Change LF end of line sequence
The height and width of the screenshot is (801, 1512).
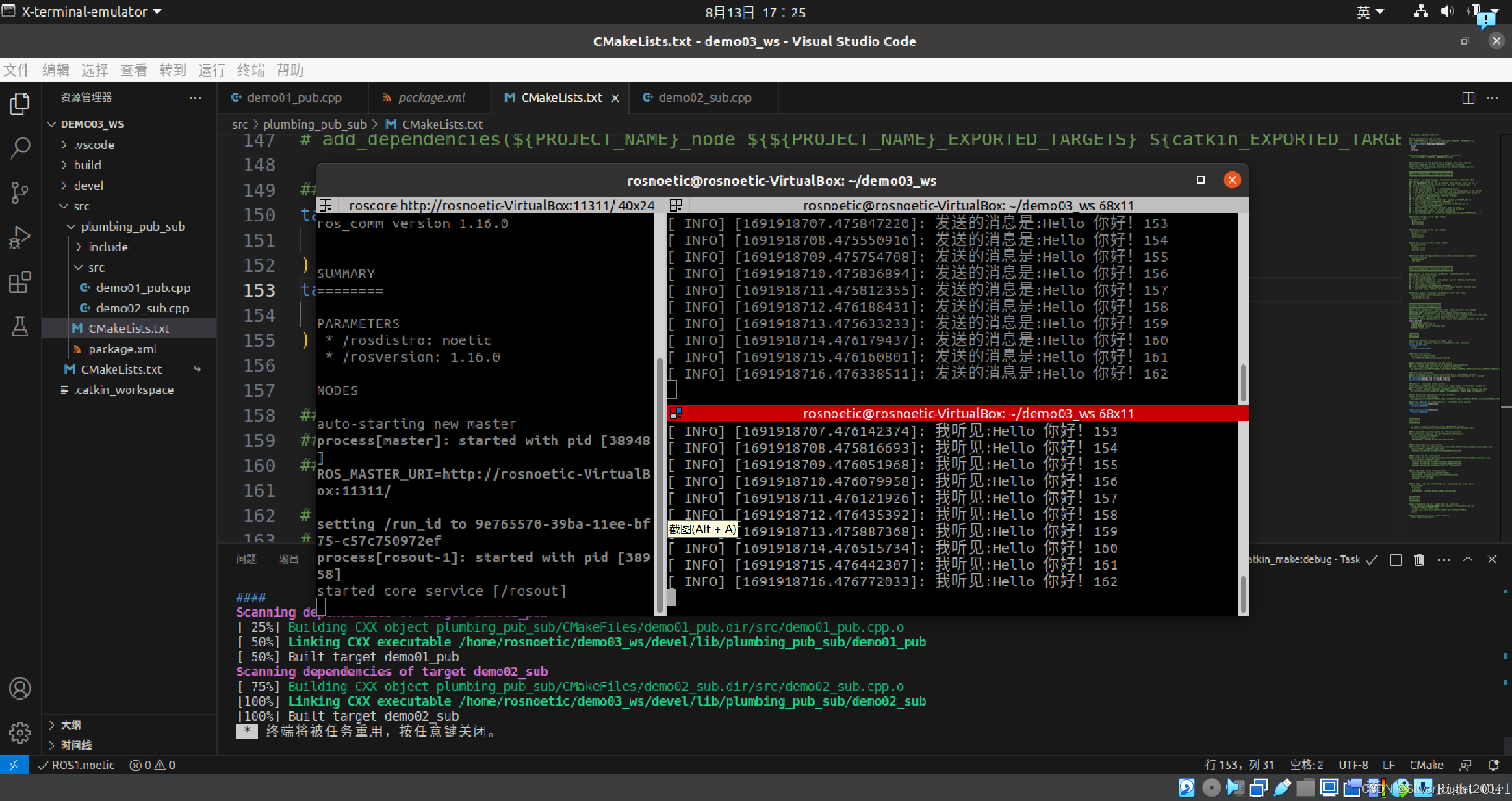(1389, 765)
